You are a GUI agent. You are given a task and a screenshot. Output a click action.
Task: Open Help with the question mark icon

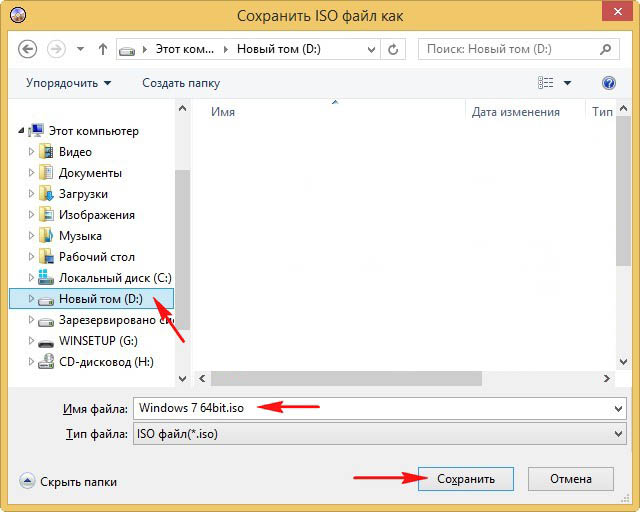pos(609,83)
